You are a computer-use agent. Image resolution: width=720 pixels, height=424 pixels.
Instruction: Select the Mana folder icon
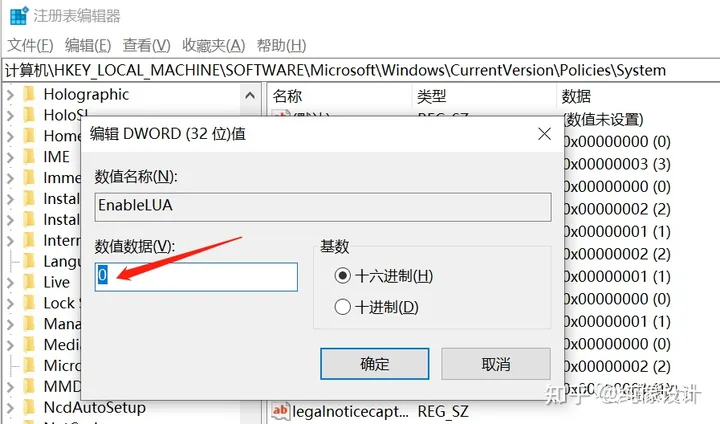29,323
